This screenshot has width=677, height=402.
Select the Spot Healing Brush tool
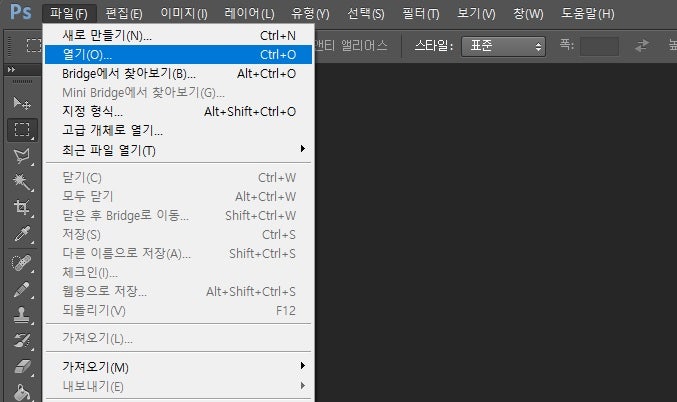click(x=22, y=263)
